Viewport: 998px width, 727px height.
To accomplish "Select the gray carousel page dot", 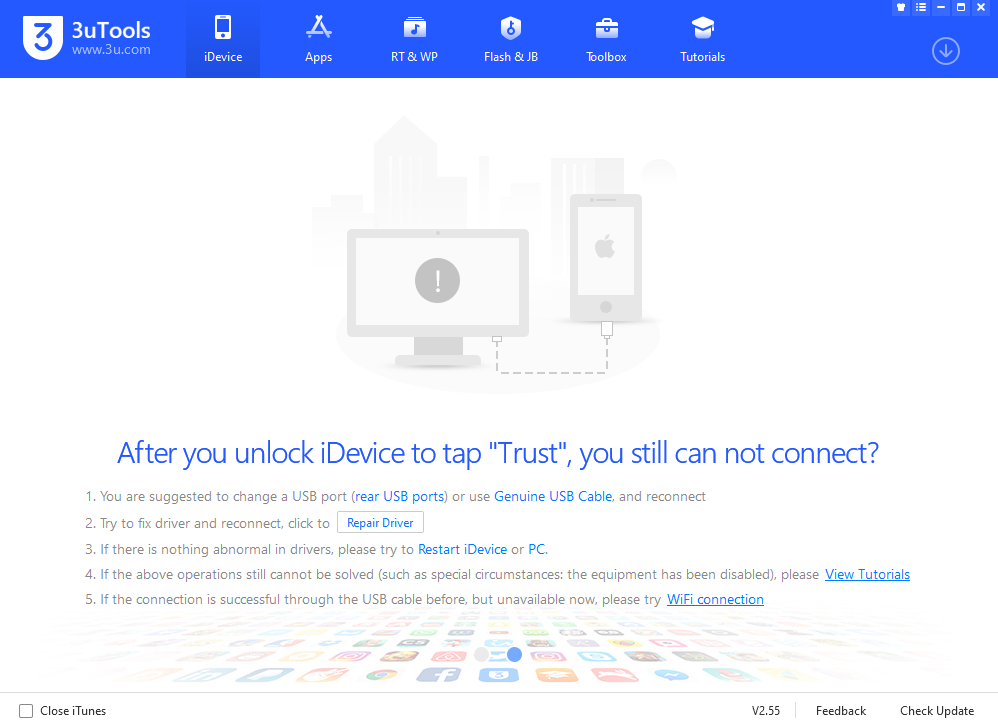I will pos(482,654).
